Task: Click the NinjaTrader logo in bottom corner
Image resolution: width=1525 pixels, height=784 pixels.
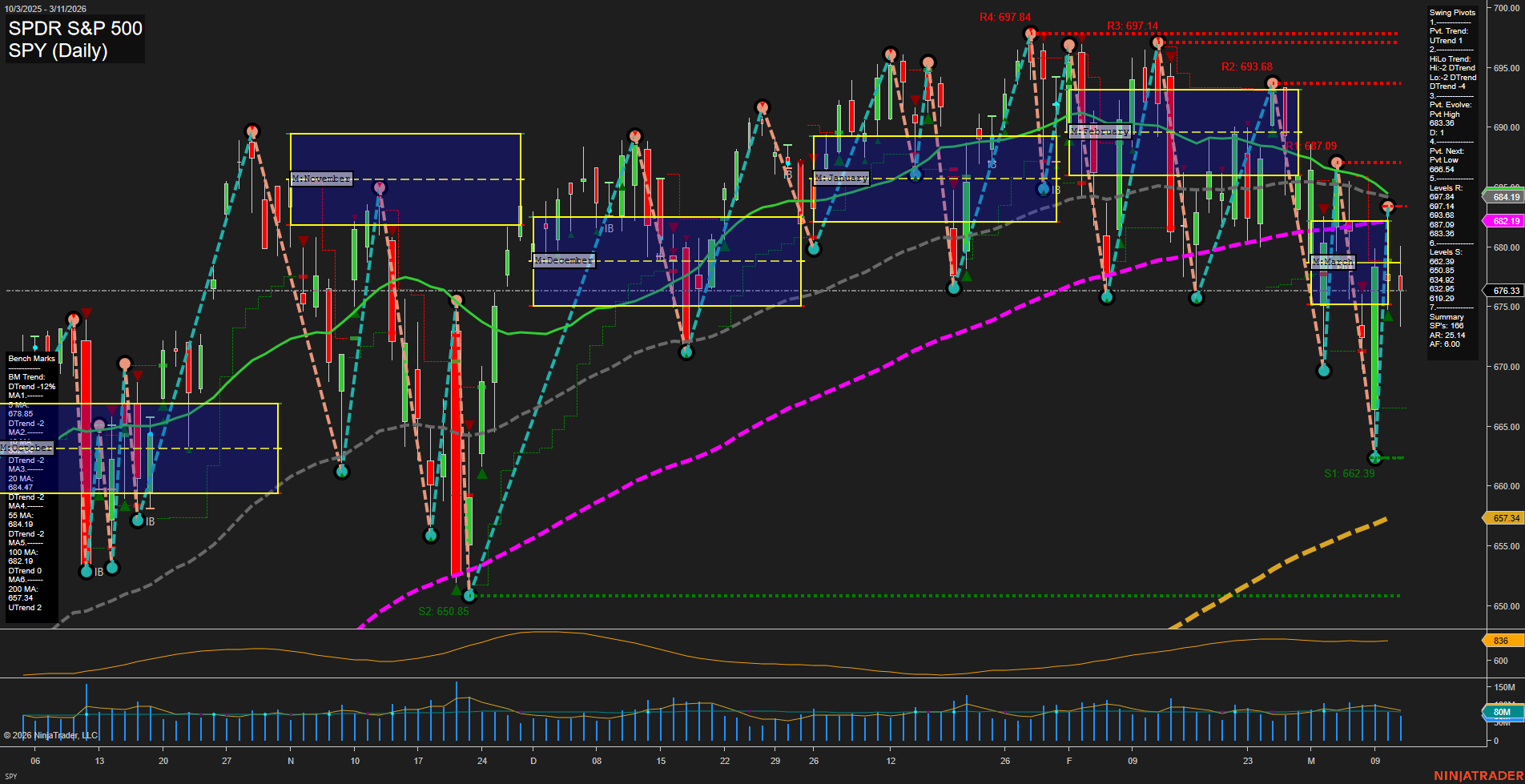Action: (1477, 775)
